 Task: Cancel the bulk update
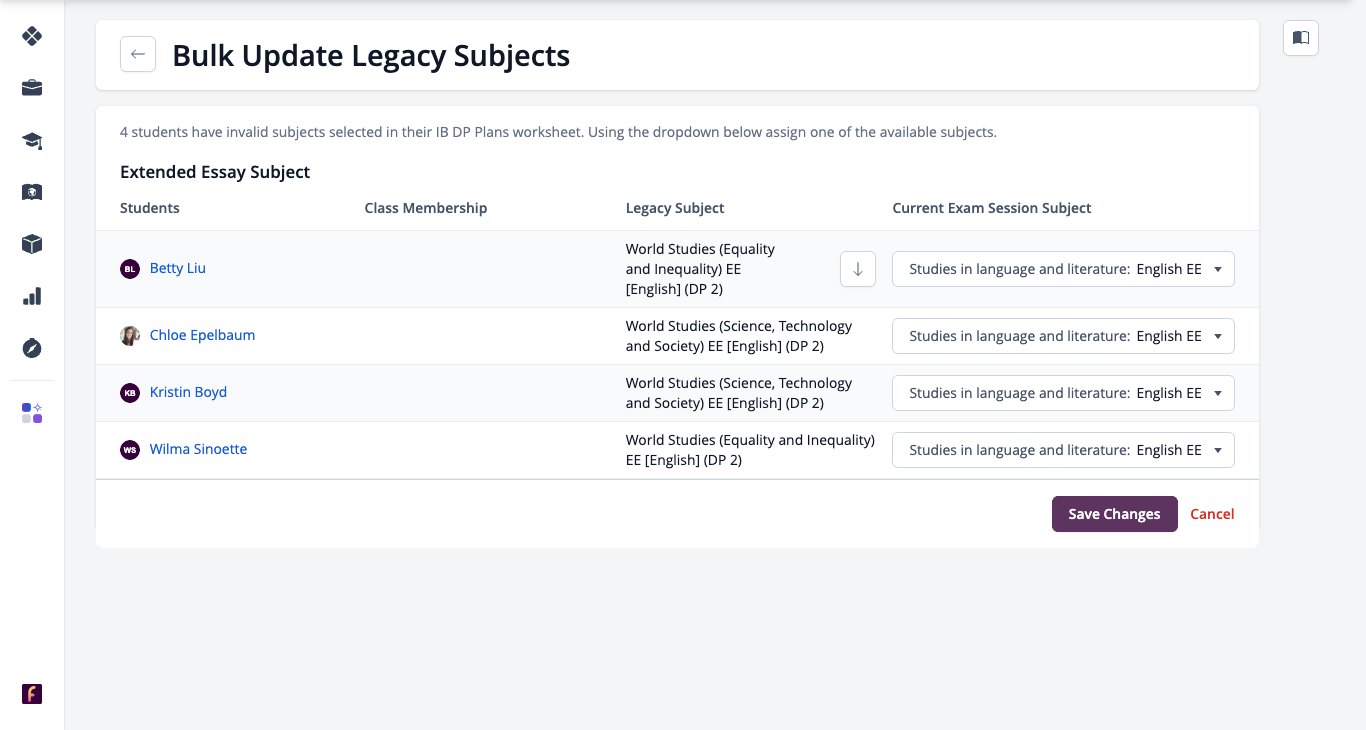(1212, 514)
